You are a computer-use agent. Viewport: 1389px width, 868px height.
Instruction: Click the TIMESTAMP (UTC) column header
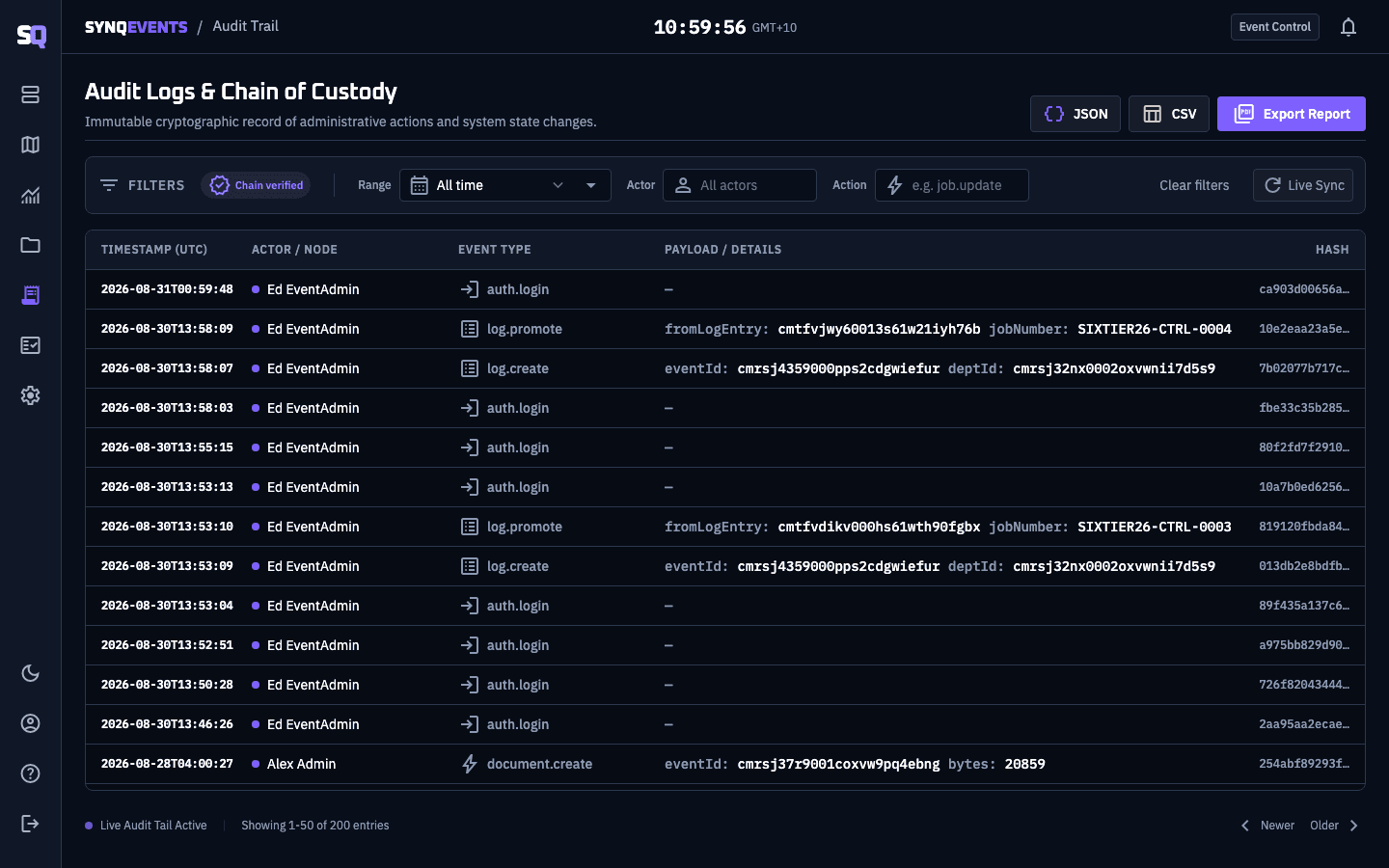click(154, 250)
